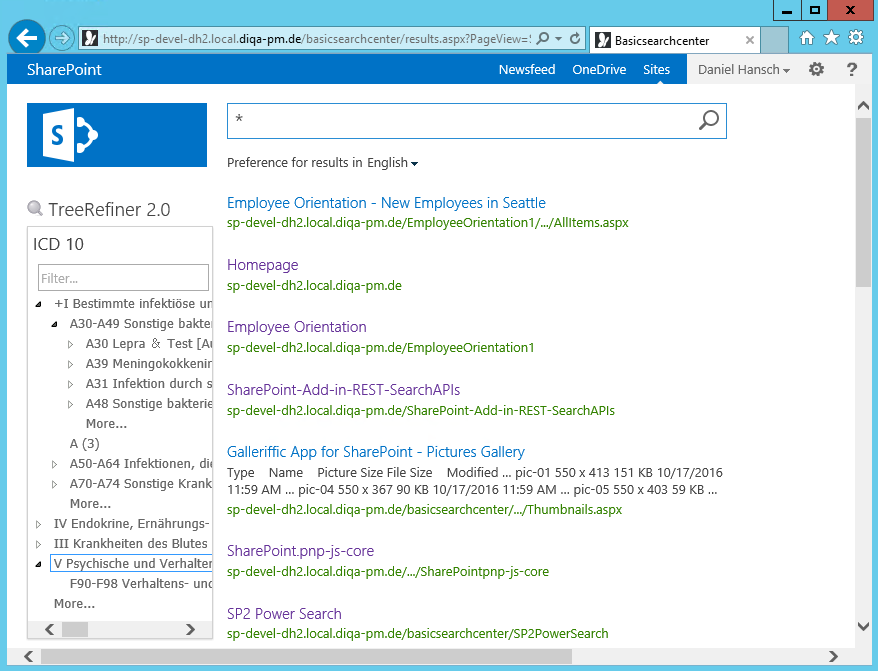Click the tree panel horizontal scrollbar thumb
This screenshot has width=878, height=671.
[75, 629]
